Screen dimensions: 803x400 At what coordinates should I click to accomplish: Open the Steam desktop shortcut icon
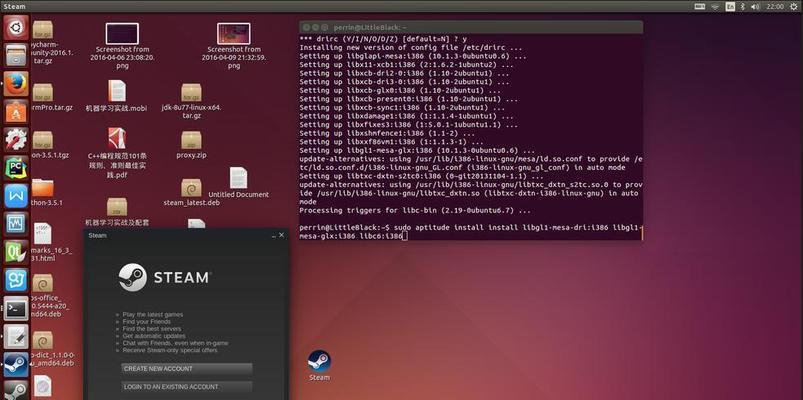click(x=319, y=361)
